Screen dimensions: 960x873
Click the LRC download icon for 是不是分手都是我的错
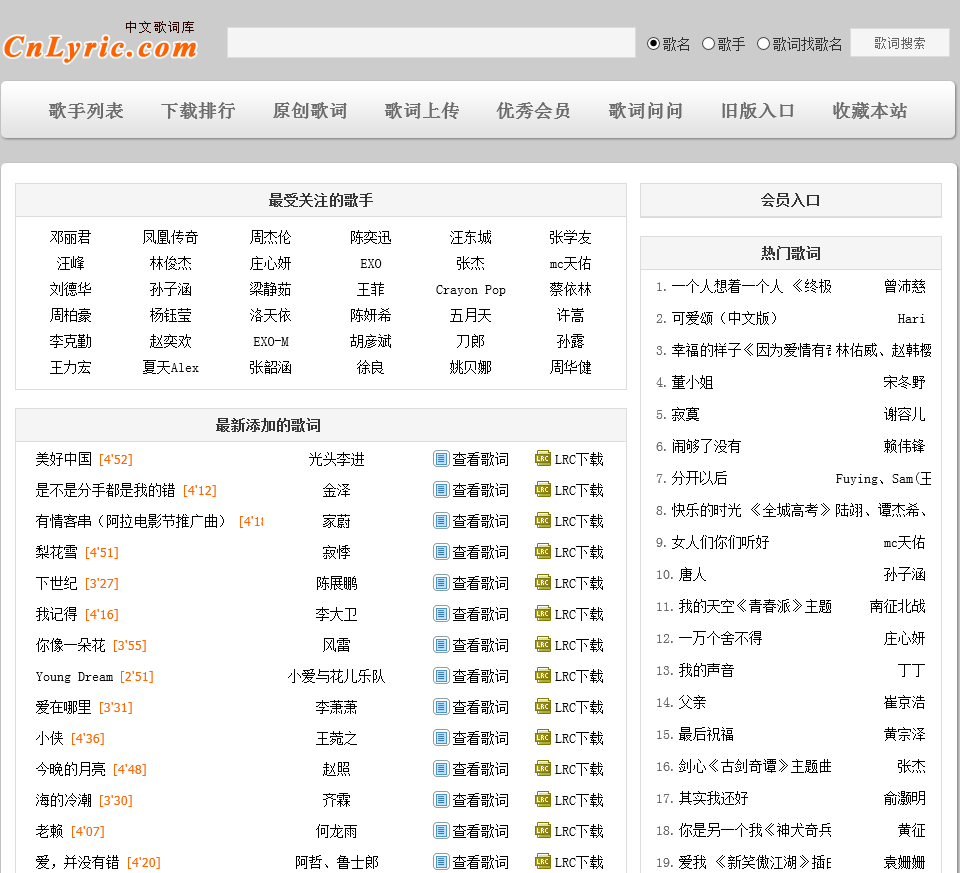click(x=542, y=489)
